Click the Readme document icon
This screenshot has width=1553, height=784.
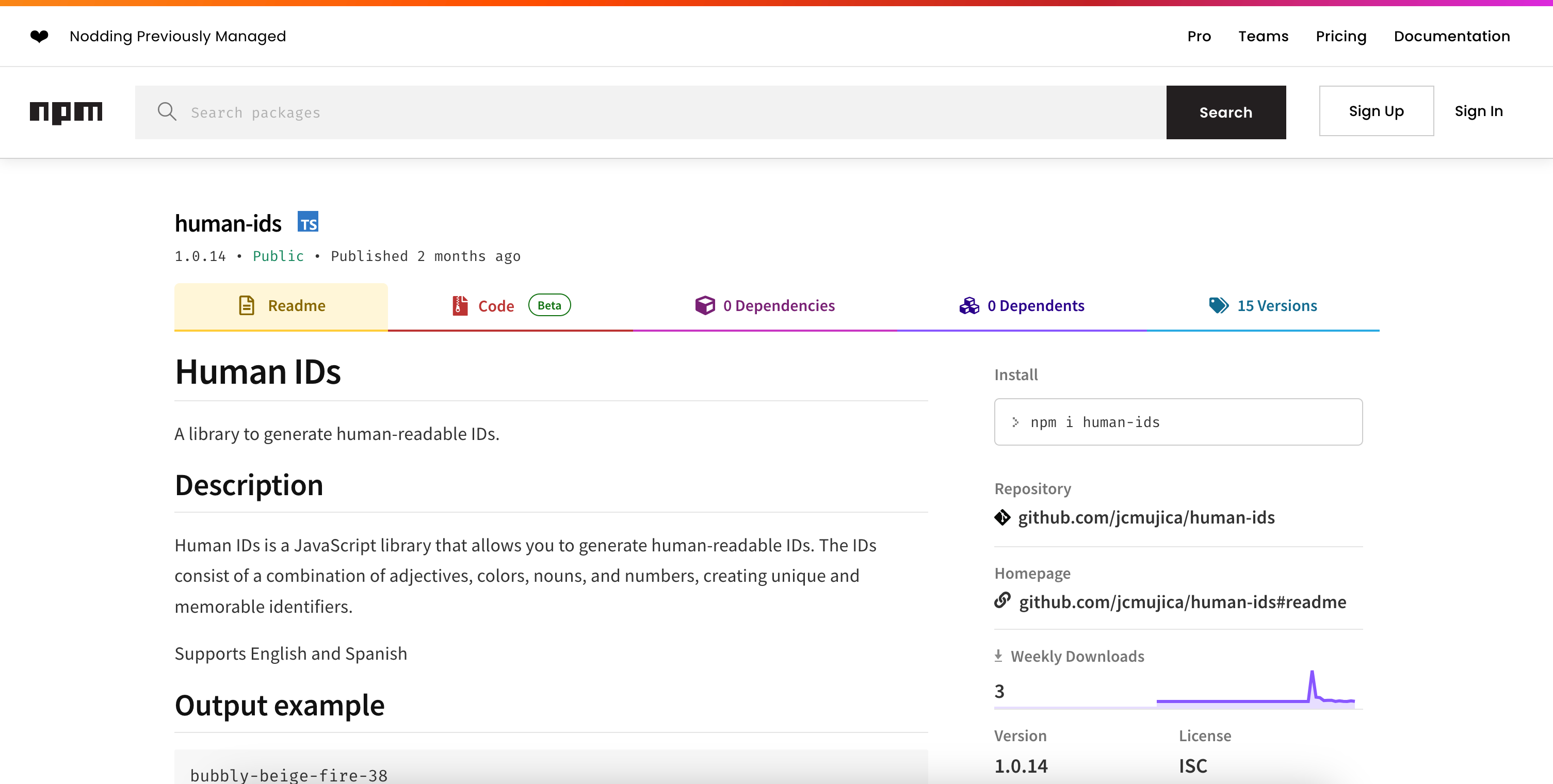[247, 305]
